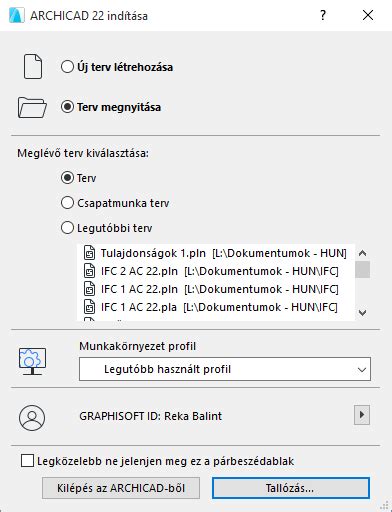Click file icon beside Tulajdonságok 1.pln
392x512 pixels.
point(89,253)
